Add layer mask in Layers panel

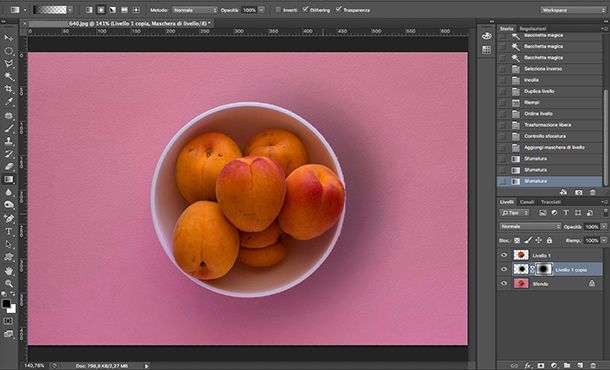tap(540, 365)
